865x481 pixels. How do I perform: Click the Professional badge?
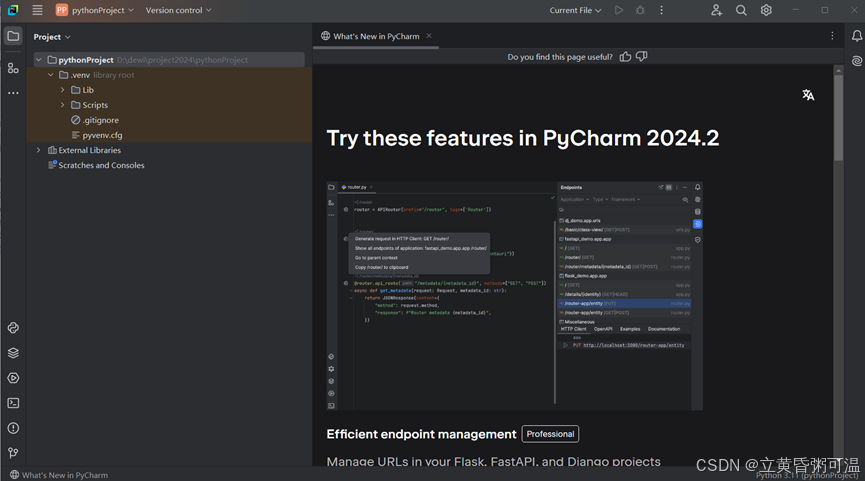click(550, 434)
